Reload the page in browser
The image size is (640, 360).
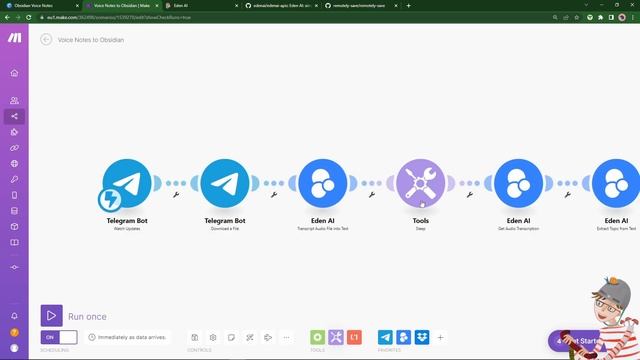click(x=29, y=18)
